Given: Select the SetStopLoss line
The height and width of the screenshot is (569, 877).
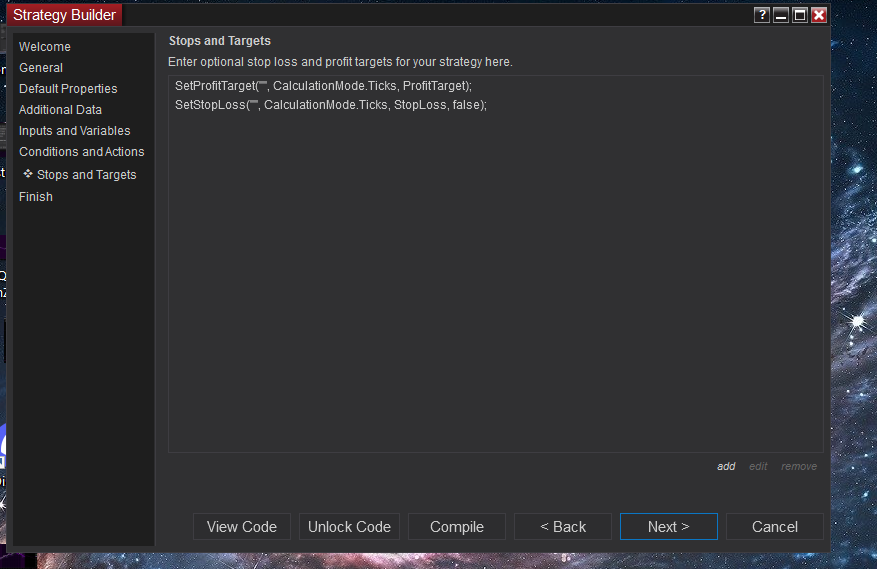Looking at the screenshot, I should coord(331,105).
